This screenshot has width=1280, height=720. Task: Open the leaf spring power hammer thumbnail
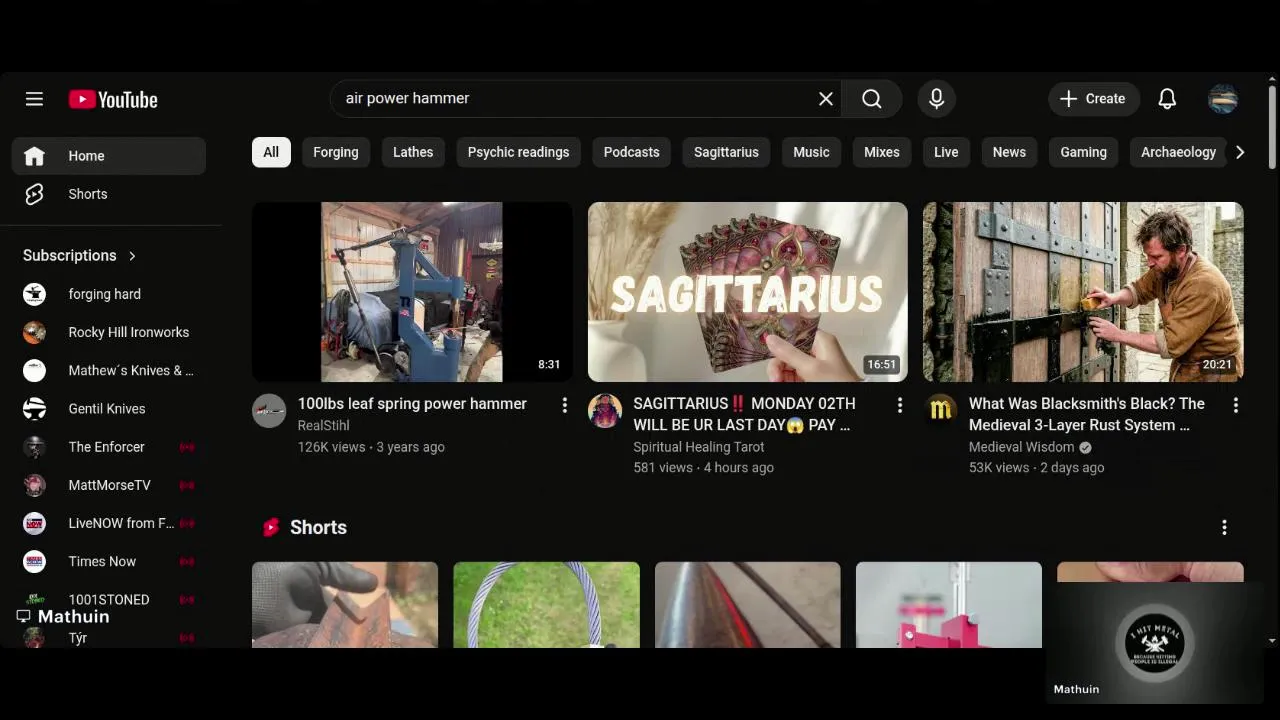click(412, 292)
